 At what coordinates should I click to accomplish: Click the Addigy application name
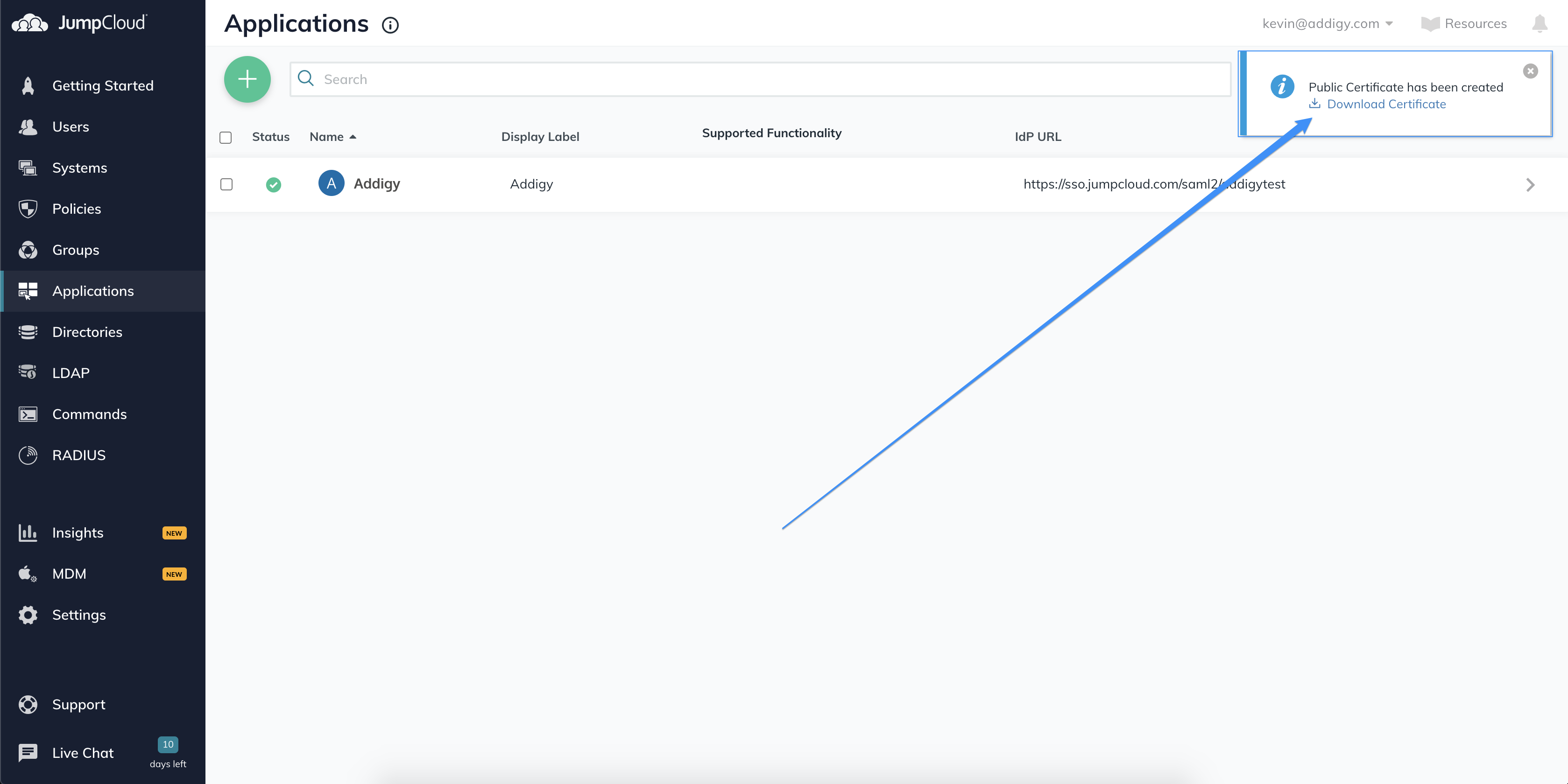click(x=377, y=184)
